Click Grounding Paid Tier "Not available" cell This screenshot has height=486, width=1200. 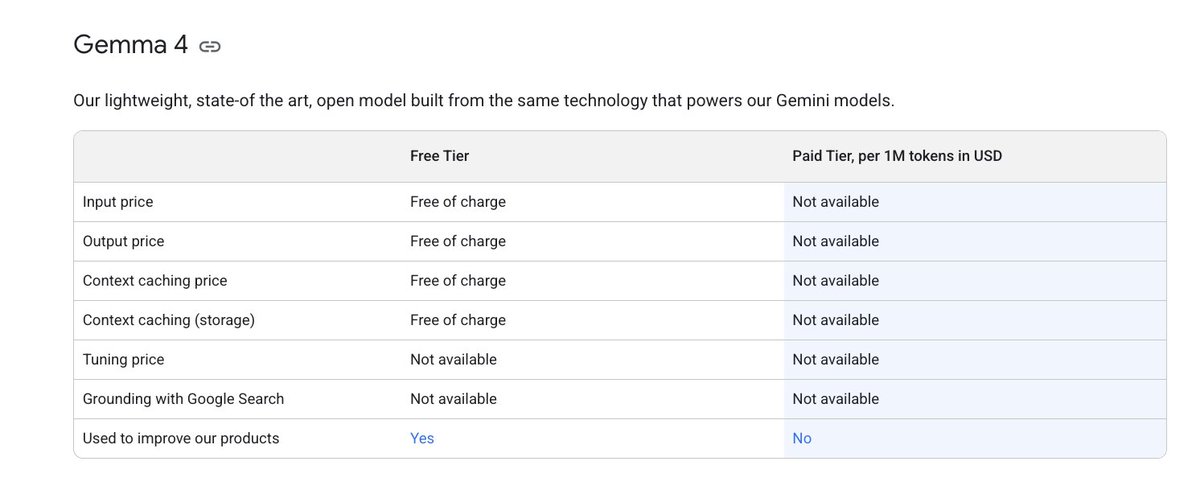tap(836, 399)
